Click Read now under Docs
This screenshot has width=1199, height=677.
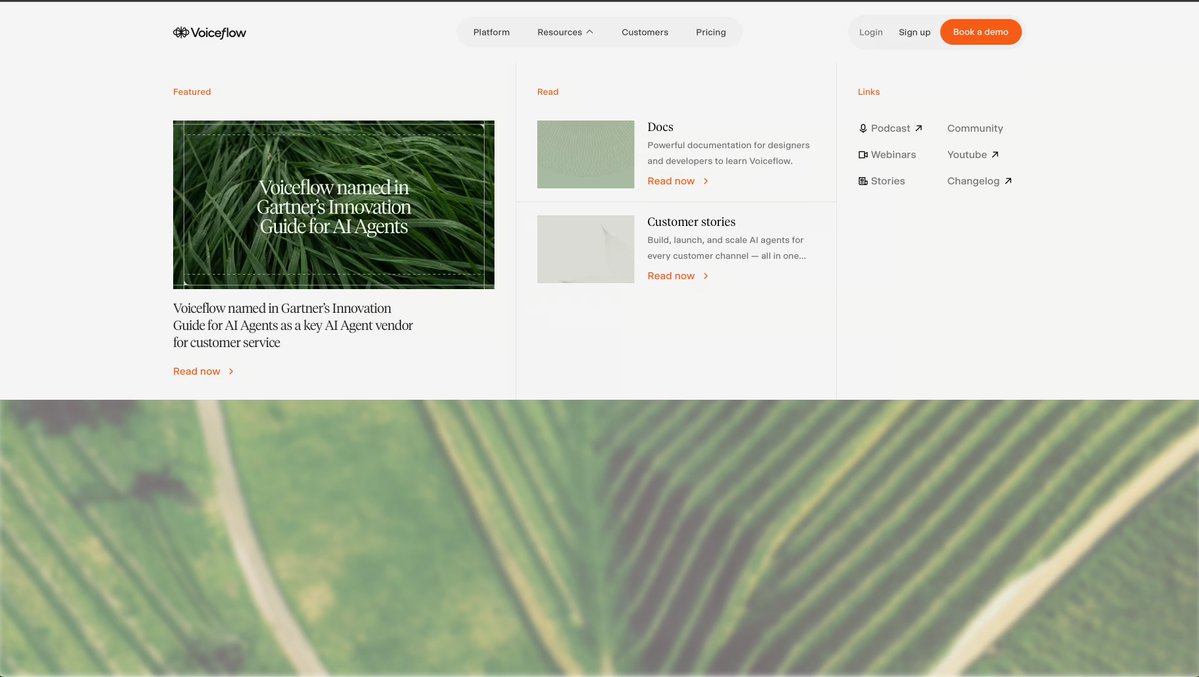(x=671, y=181)
